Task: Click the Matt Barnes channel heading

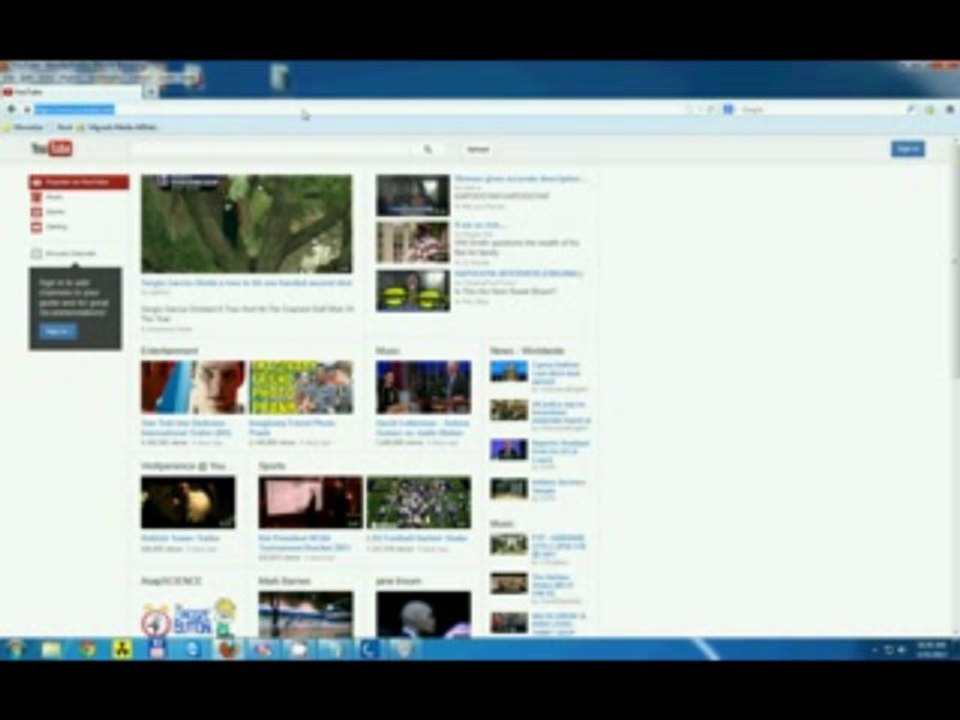Action: point(284,581)
